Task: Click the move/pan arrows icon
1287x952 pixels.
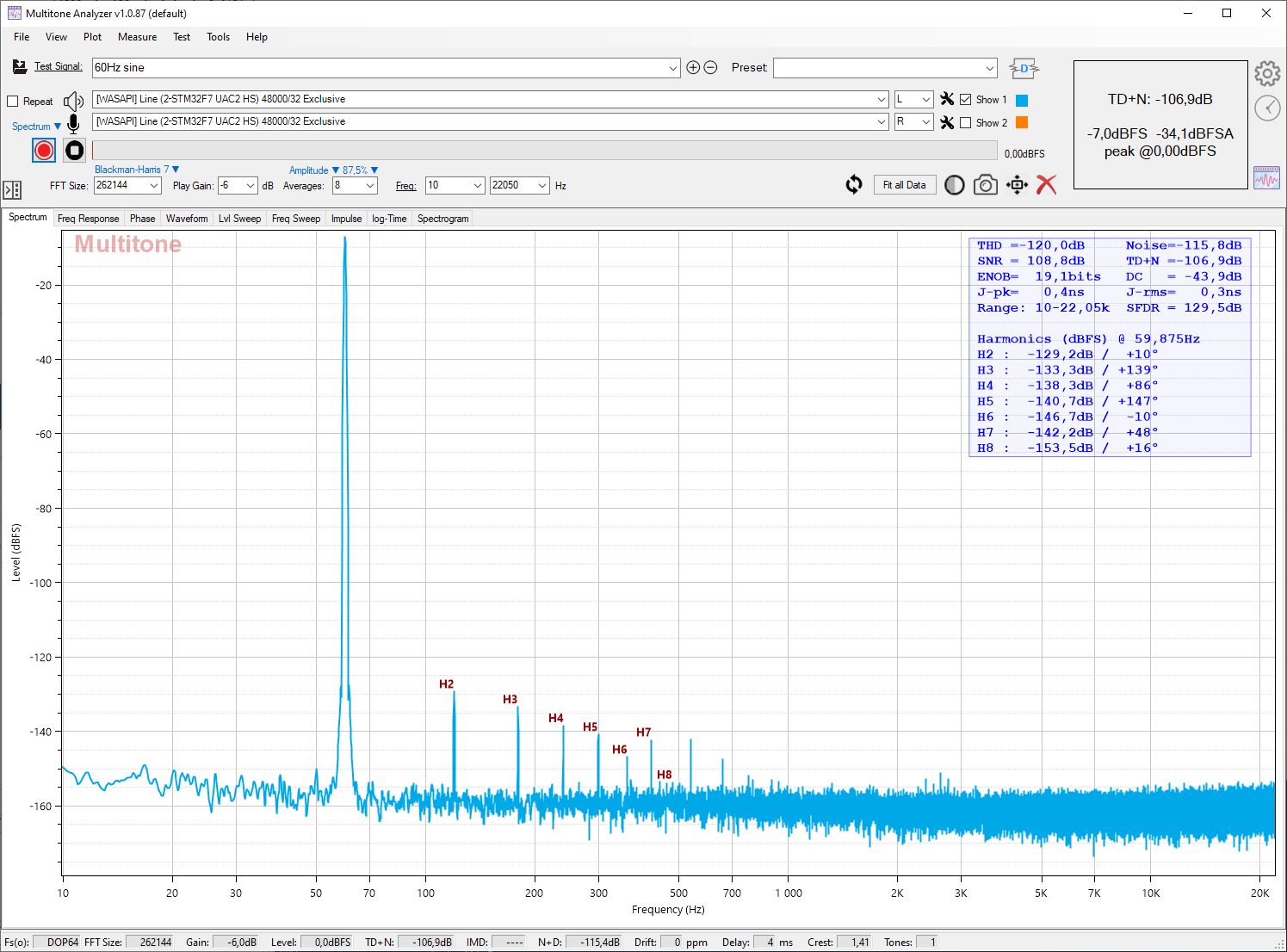Action: 1017,185
